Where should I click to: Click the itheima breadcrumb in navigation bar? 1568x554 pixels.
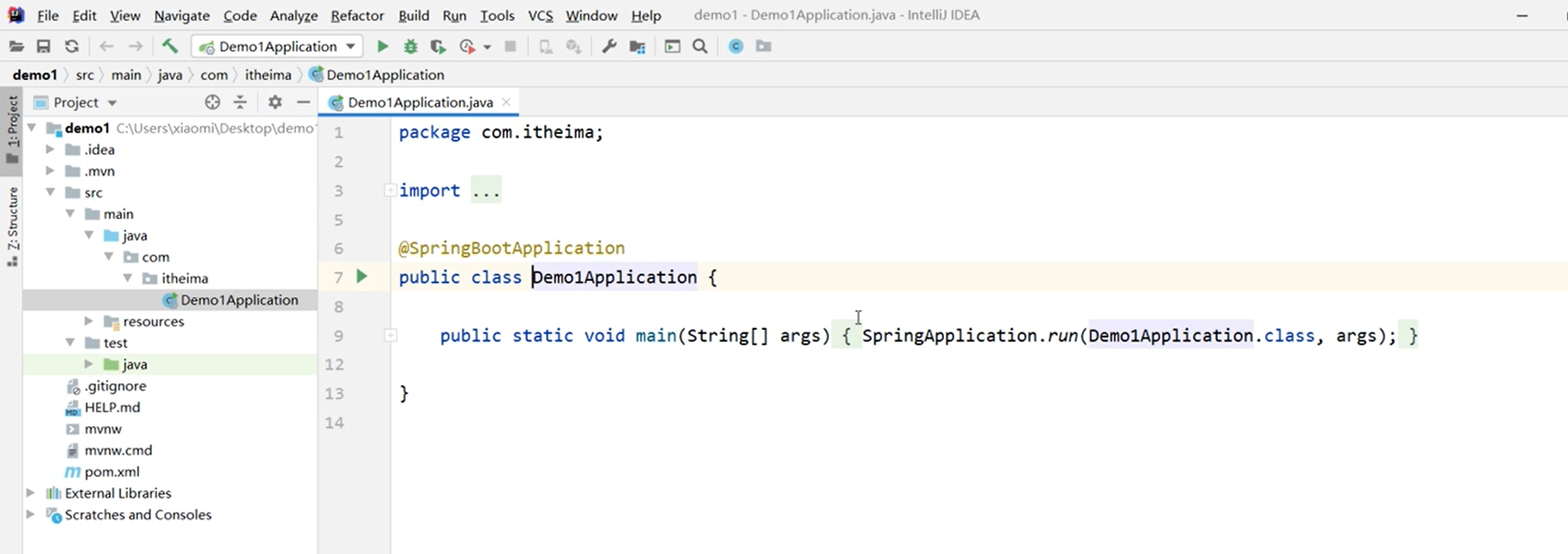click(268, 75)
